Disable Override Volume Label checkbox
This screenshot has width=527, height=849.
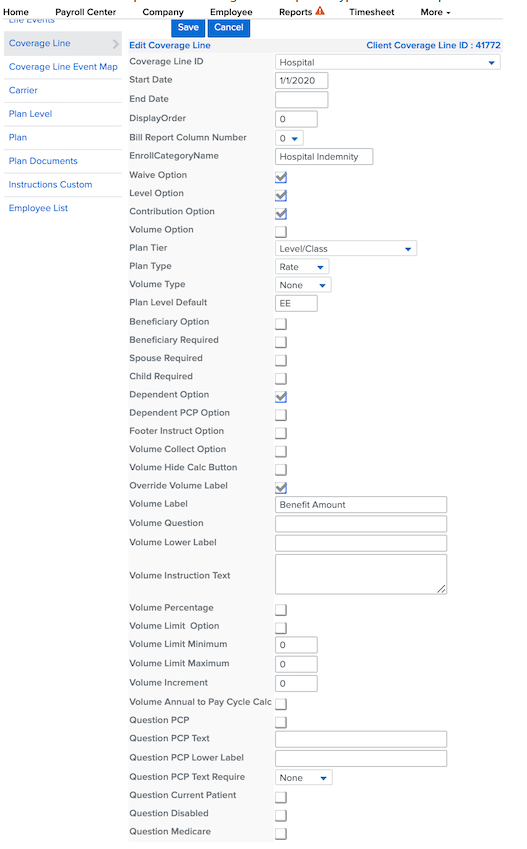pos(281,487)
